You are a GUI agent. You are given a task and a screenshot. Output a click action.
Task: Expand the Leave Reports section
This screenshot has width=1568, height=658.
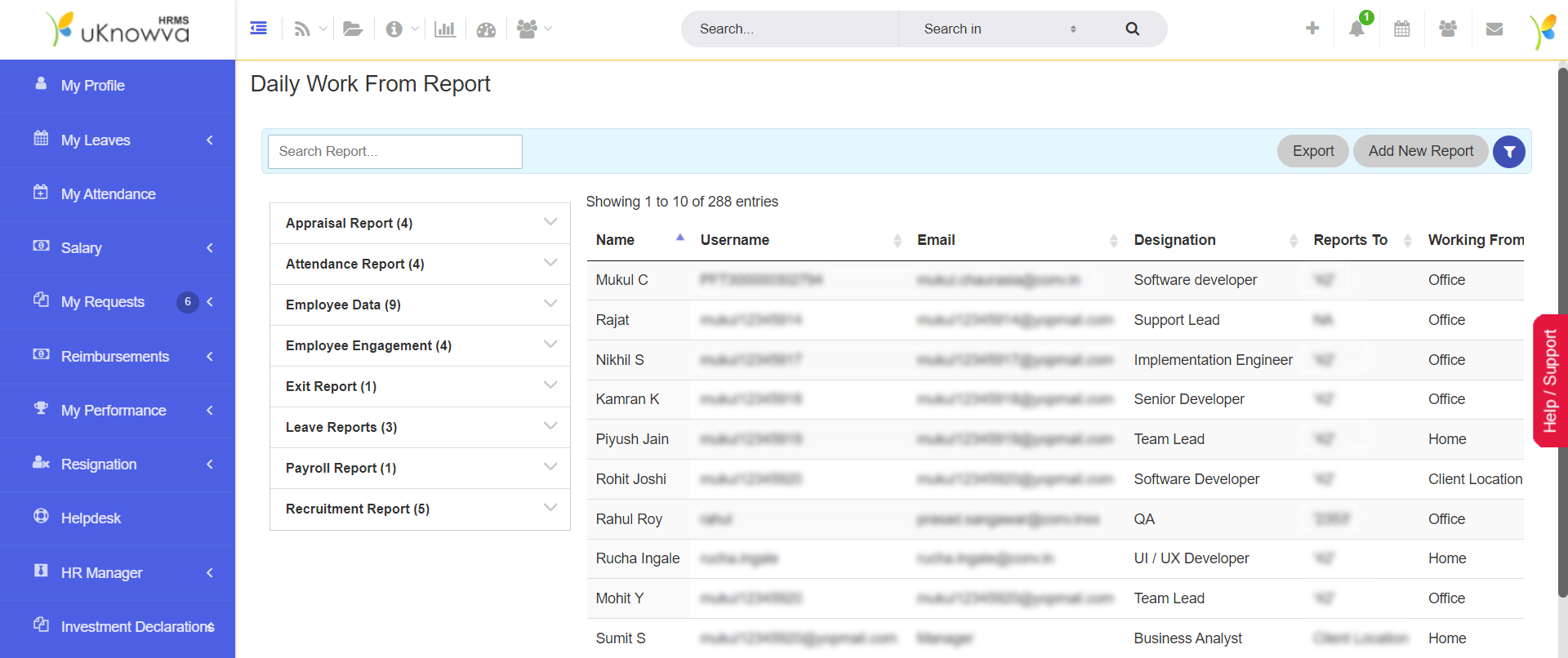pos(420,427)
